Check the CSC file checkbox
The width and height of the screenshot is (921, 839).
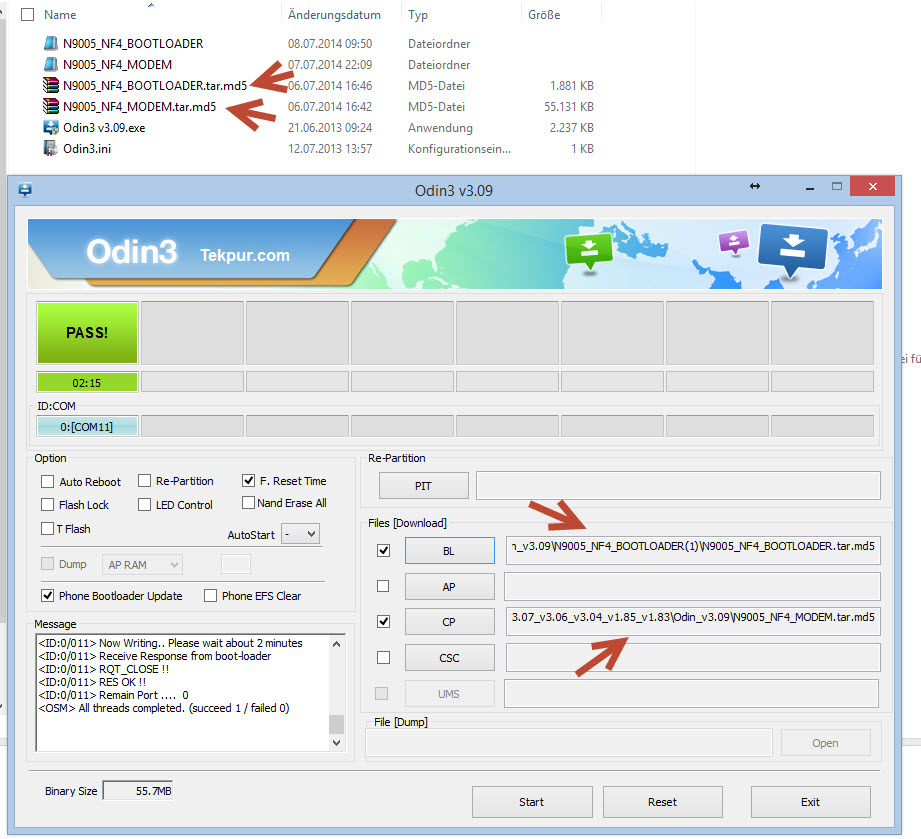click(x=383, y=657)
